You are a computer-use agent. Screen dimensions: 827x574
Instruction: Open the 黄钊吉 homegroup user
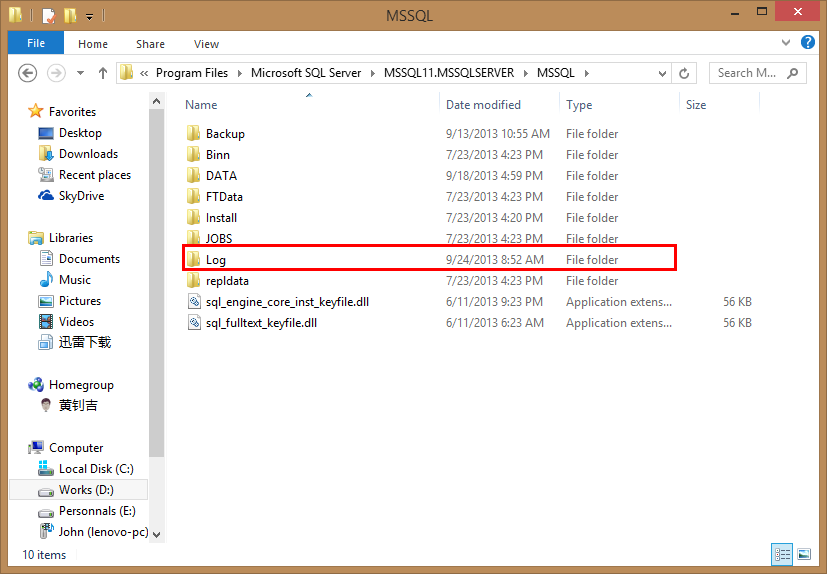tap(78, 405)
